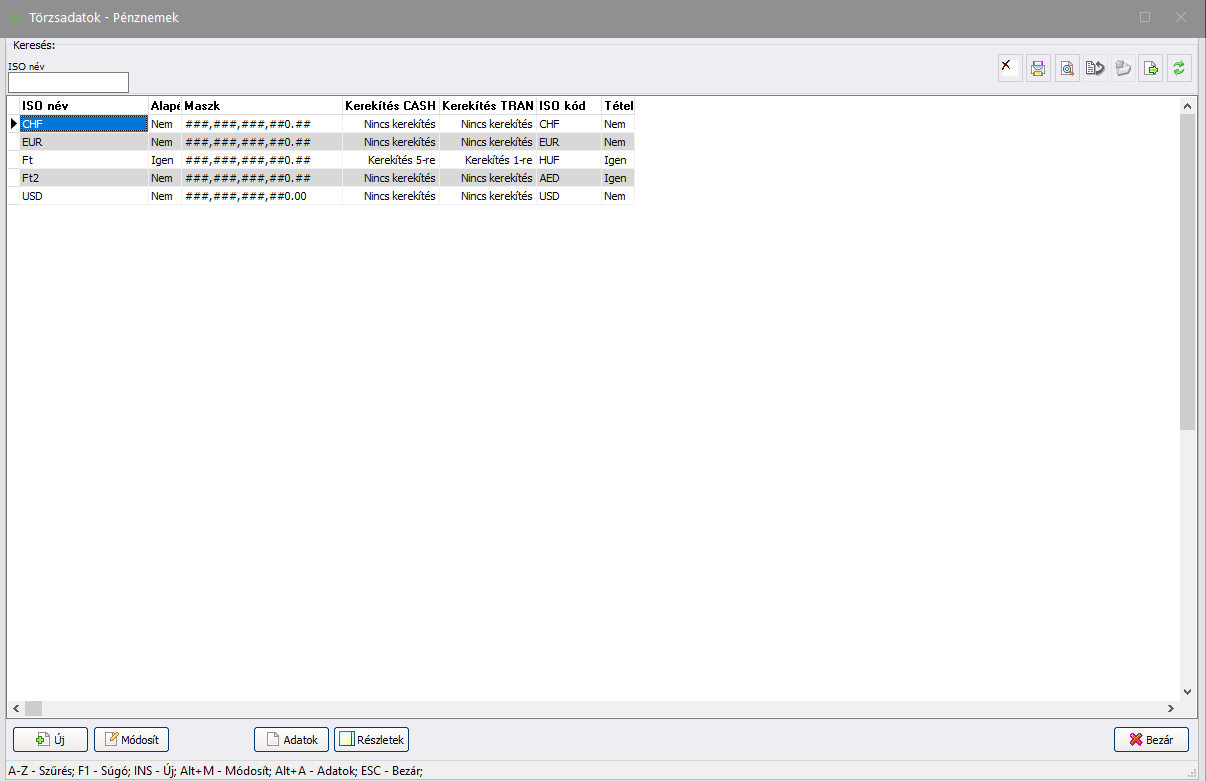Click the ISO név search field
Screen dimensions: 1206x781
point(68,82)
